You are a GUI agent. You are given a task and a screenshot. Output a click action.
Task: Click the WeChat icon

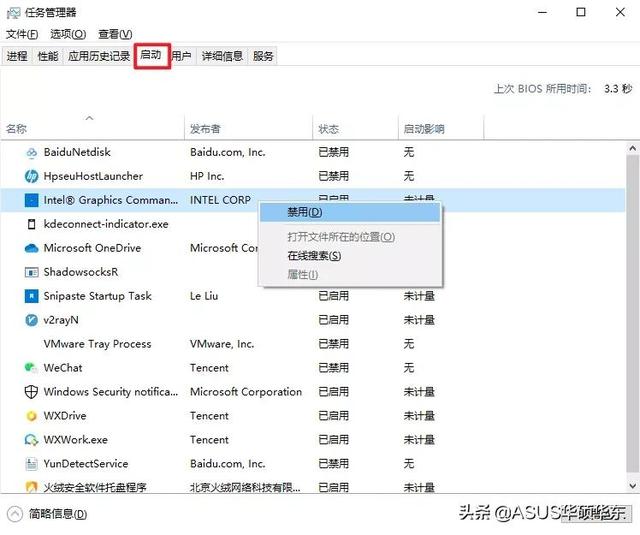31,368
